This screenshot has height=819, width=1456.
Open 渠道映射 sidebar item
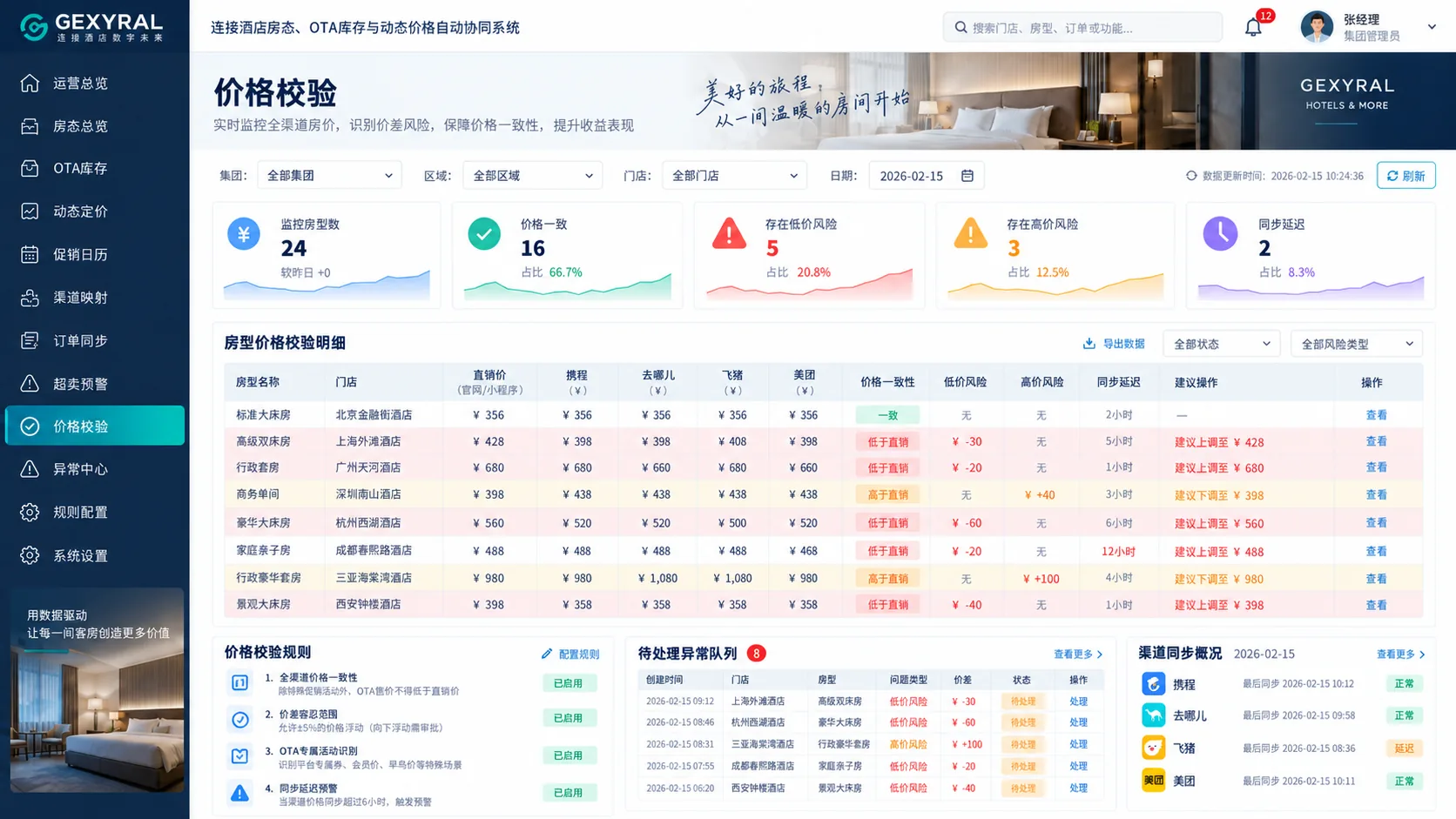pos(95,298)
